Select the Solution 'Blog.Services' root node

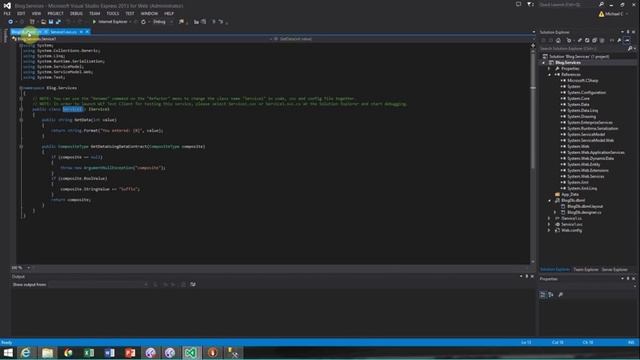tap(576, 56)
